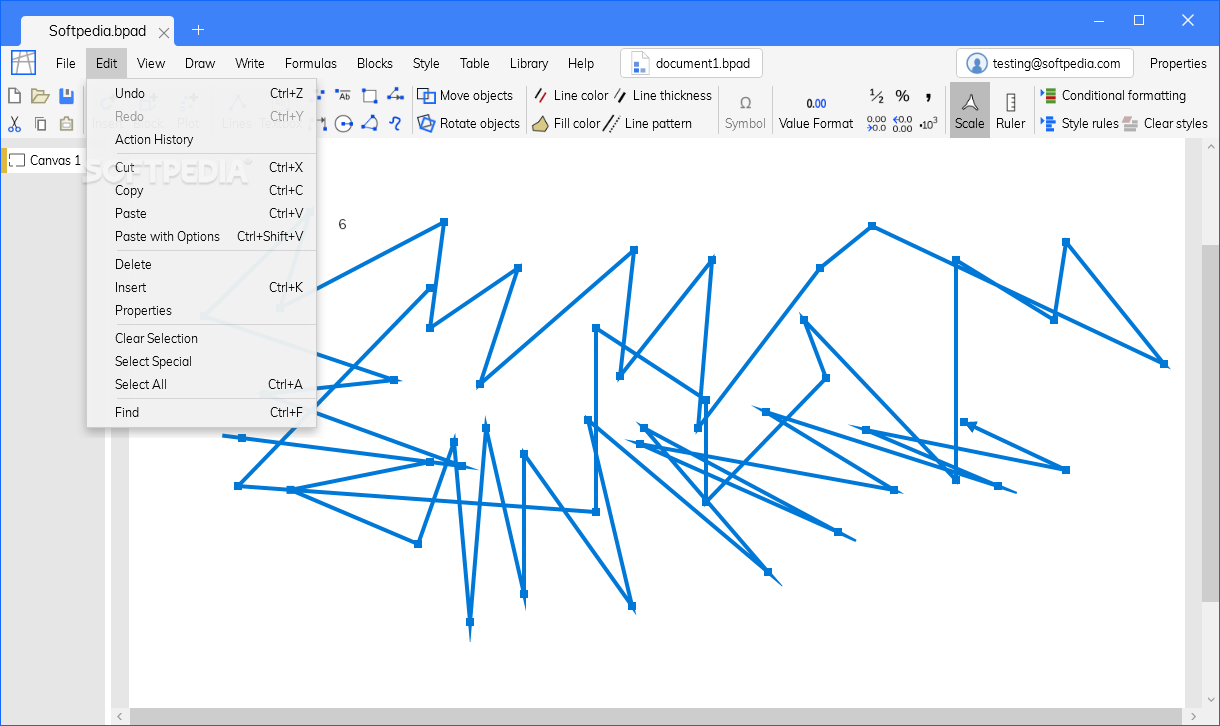1220x726 pixels.
Task: Apply scientific notation format icon
Action: point(928,124)
